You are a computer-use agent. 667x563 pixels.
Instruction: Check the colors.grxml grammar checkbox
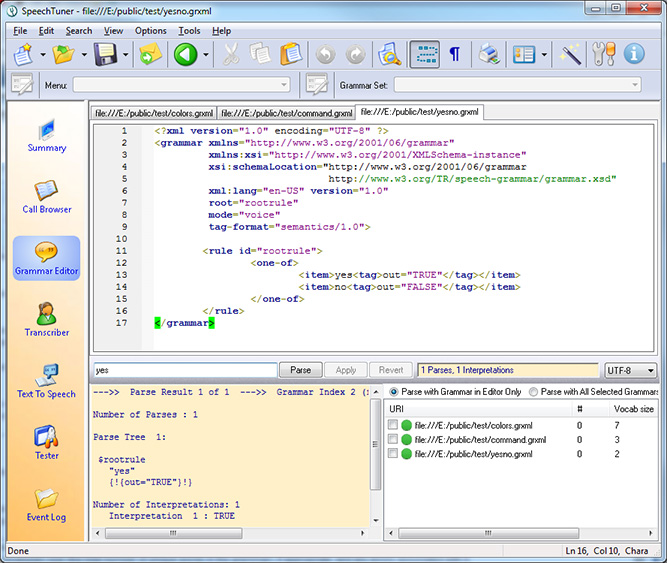click(393, 425)
